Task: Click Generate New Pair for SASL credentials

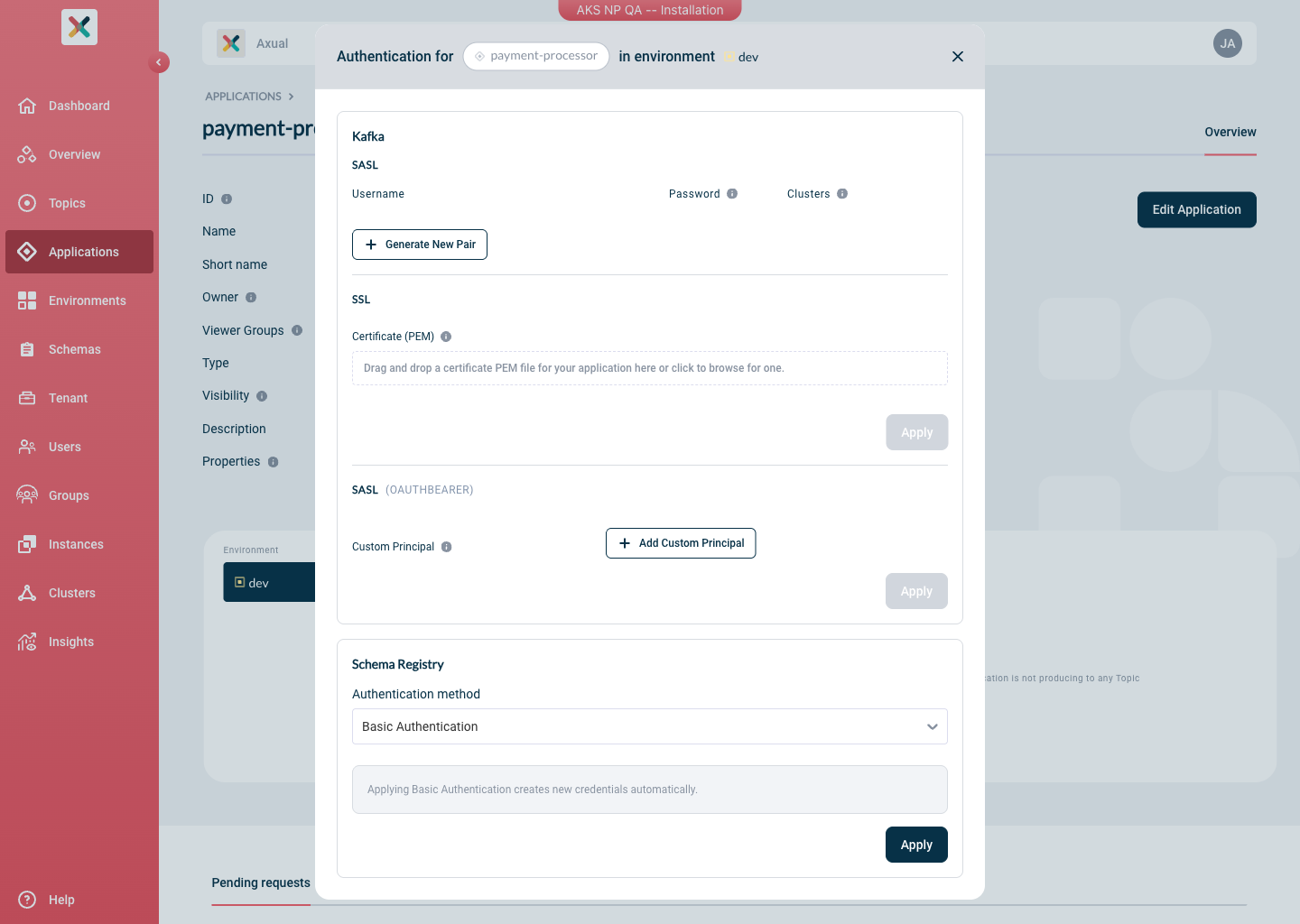Action: pyautogui.click(x=419, y=245)
